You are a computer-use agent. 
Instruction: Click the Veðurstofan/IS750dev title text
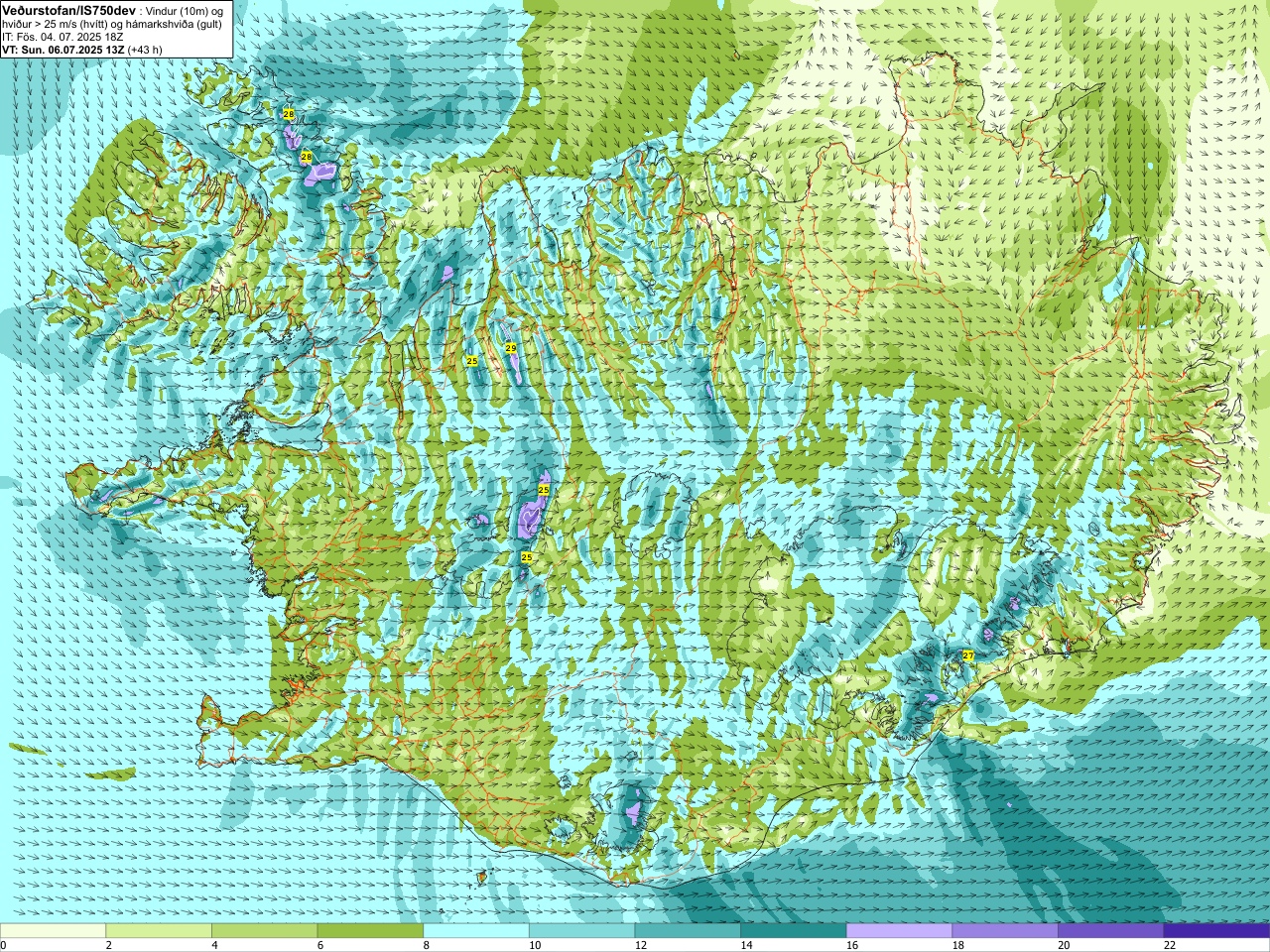(x=68, y=10)
